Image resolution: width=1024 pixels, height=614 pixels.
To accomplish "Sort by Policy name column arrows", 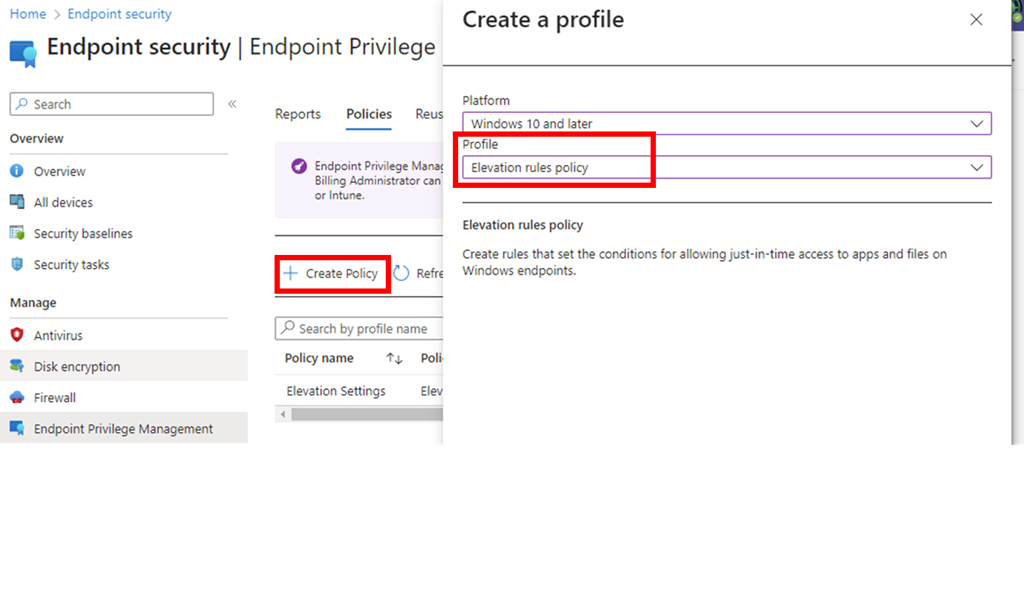I will click(394, 358).
